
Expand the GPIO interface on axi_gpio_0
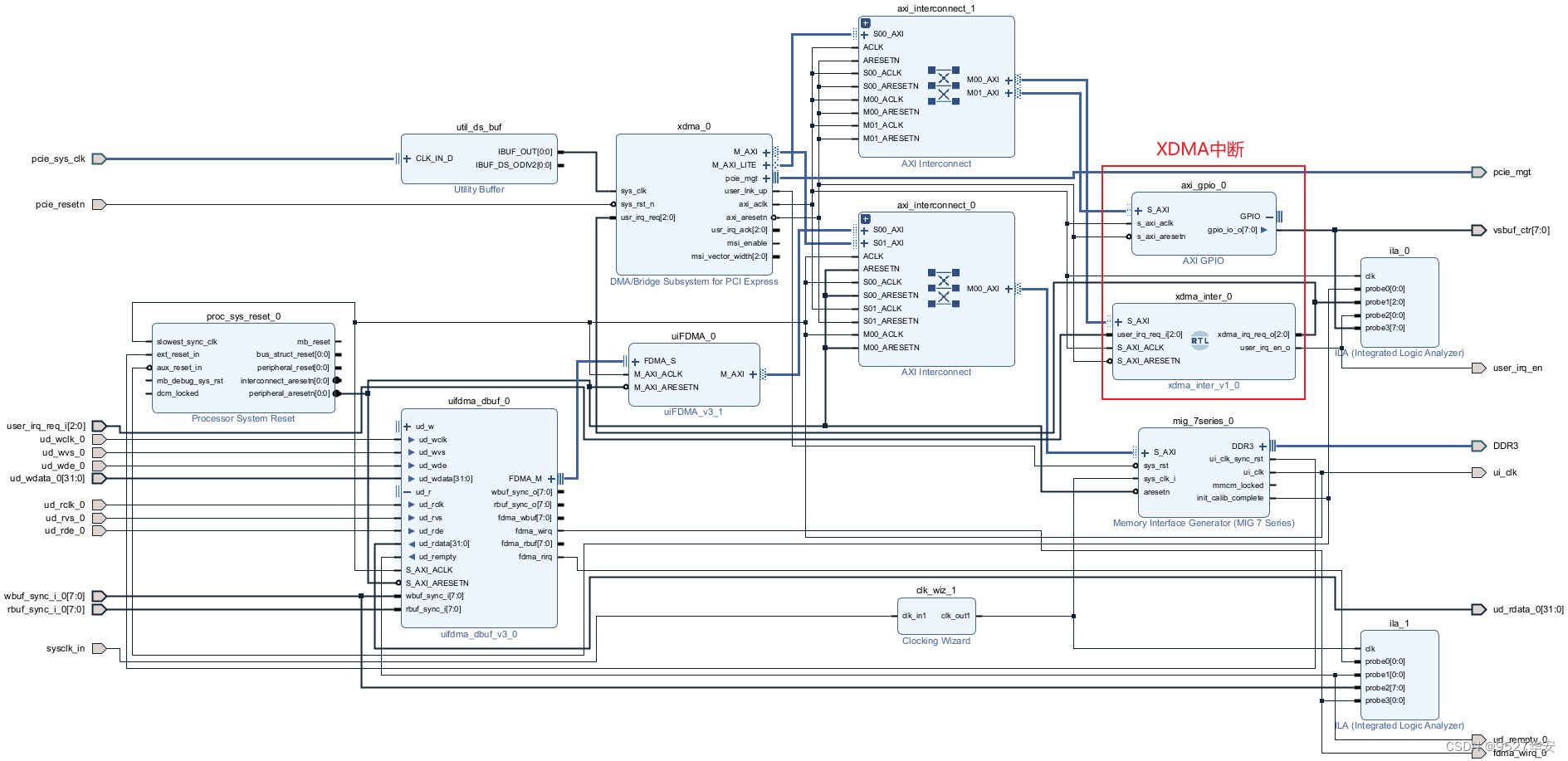[x=1269, y=217]
